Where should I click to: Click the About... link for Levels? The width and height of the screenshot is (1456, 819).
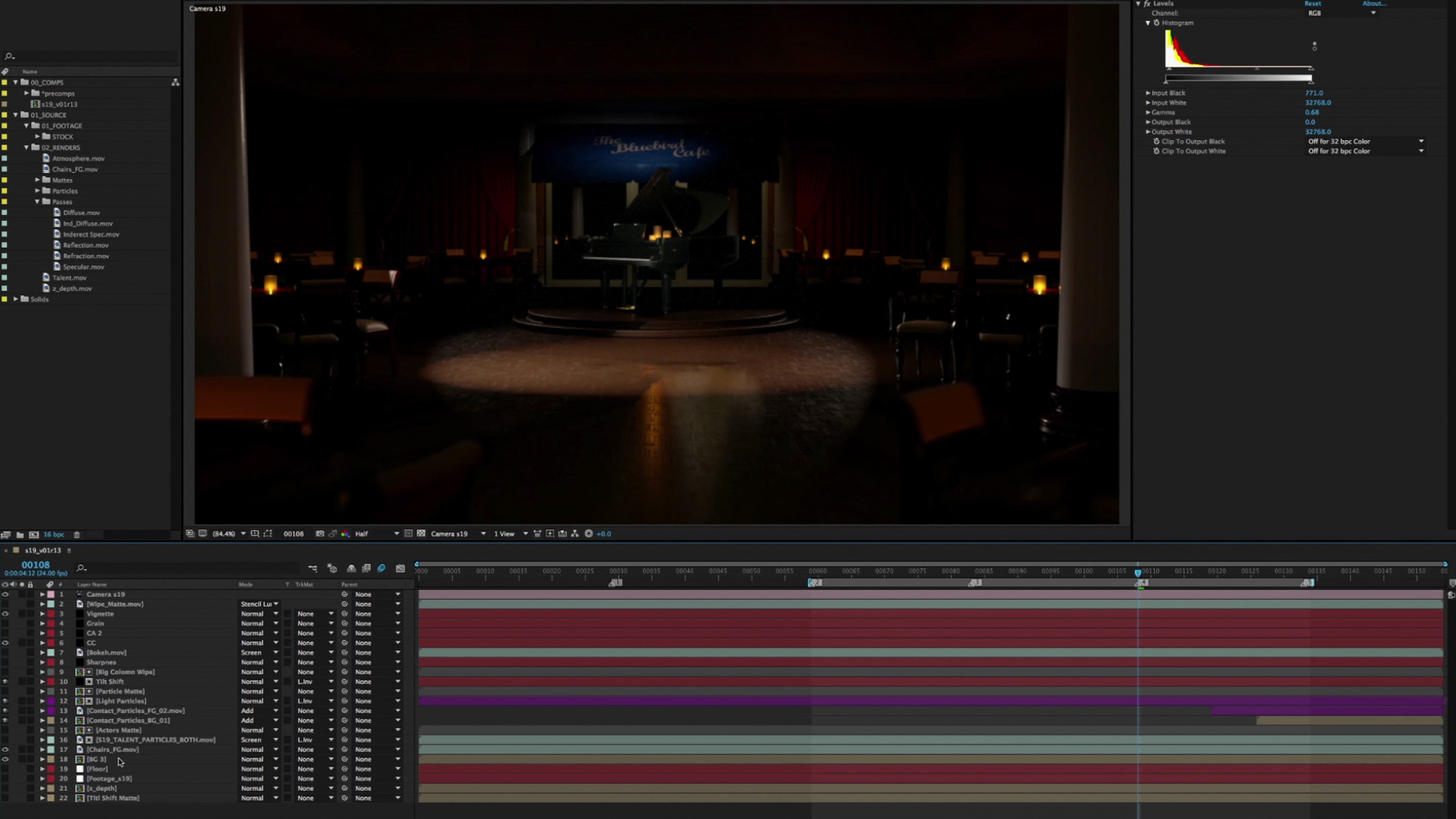(x=1374, y=4)
